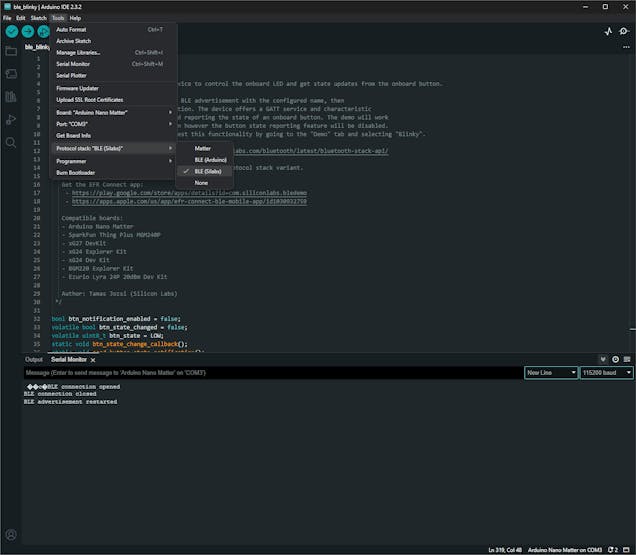Click the Ln 319, Col 48 status entry
The width and height of the screenshot is (636, 555).
(x=505, y=550)
